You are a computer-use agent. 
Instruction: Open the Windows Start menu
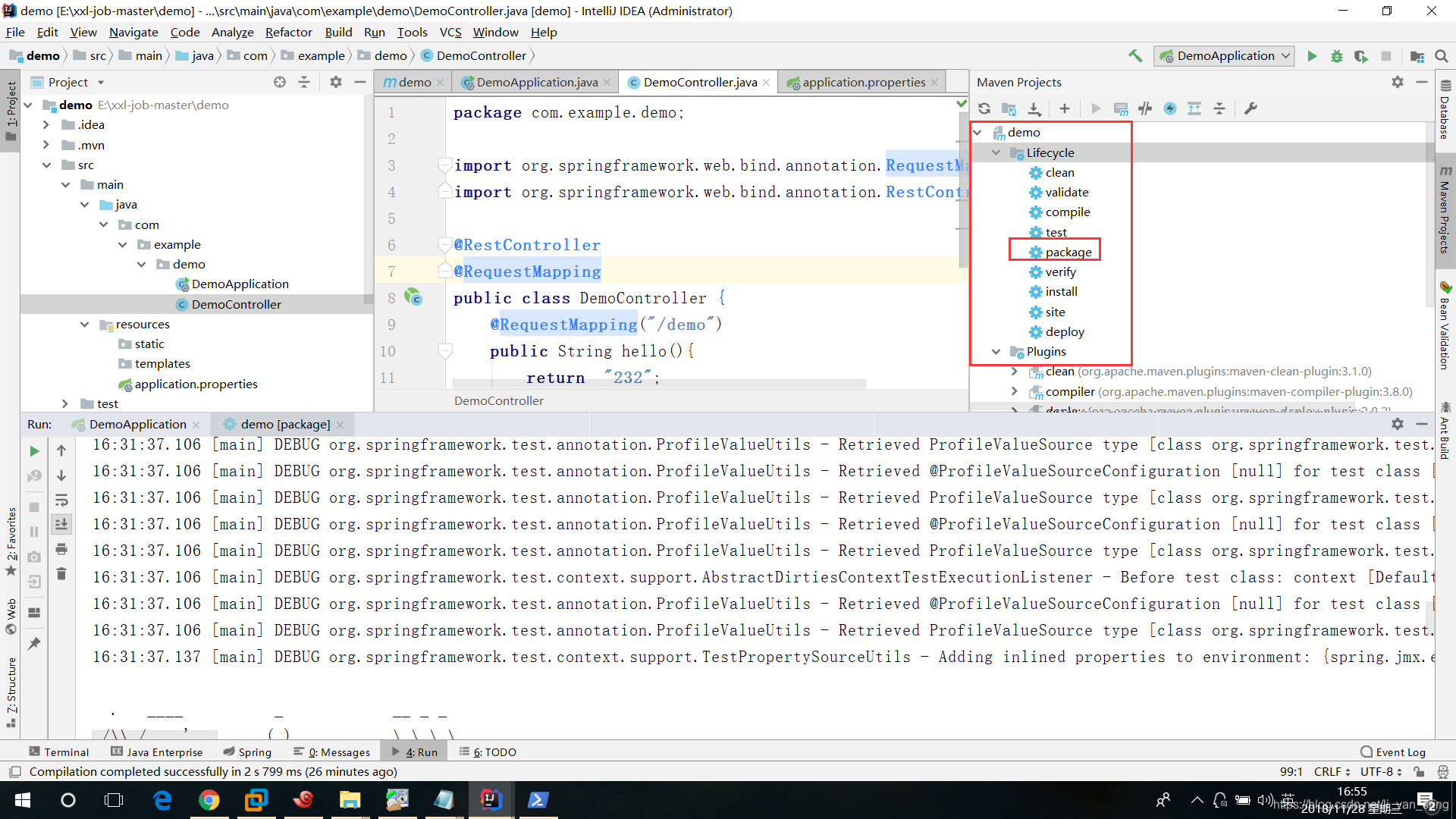pos(22,800)
